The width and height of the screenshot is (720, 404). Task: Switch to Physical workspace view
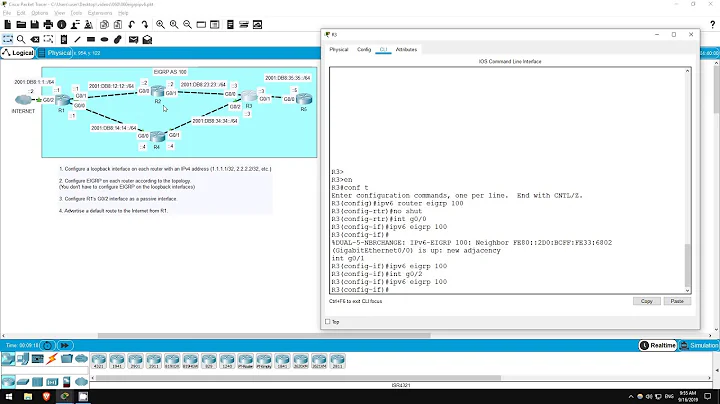coord(55,53)
